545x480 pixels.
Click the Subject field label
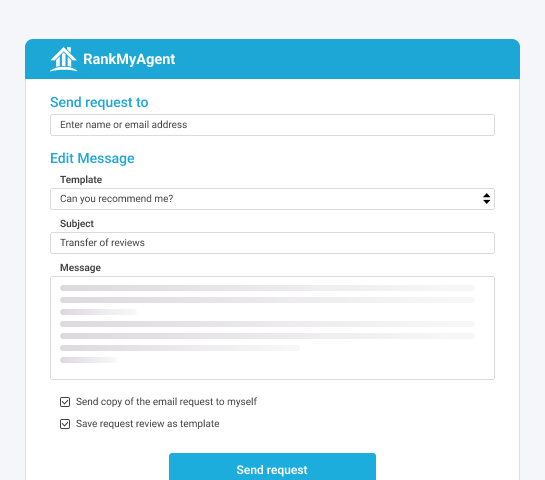pos(77,223)
